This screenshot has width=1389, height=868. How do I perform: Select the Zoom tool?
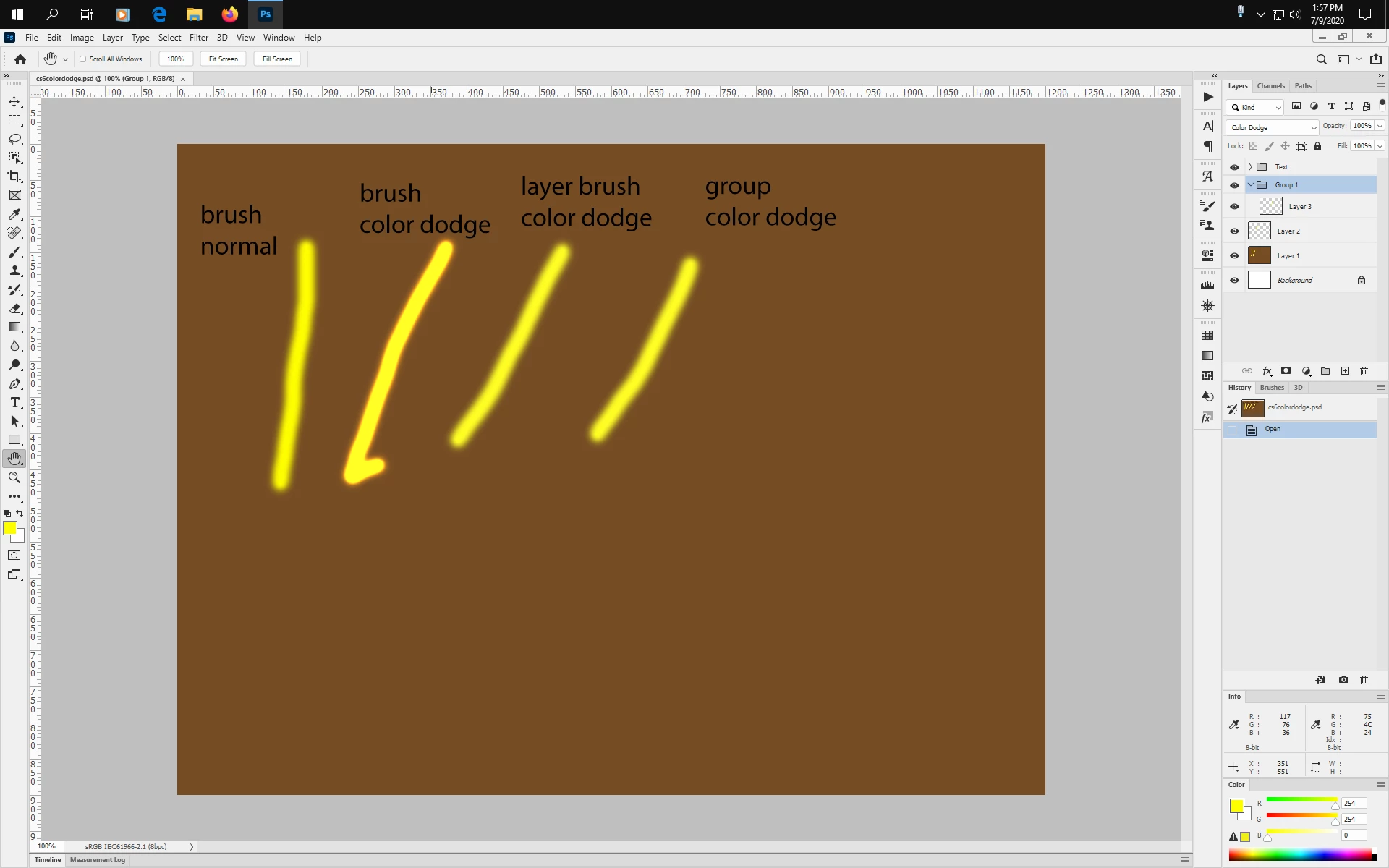14,477
